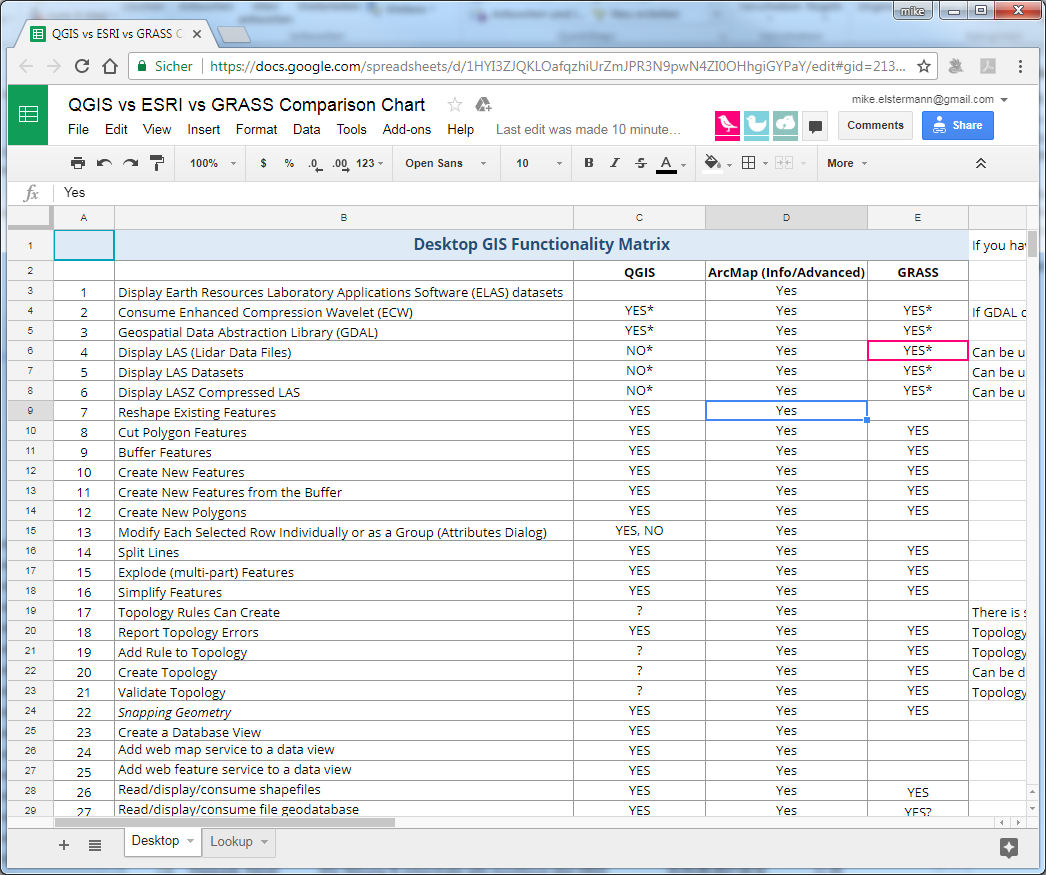Click the Comments button
This screenshot has height=875, width=1046.
[875, 125]
